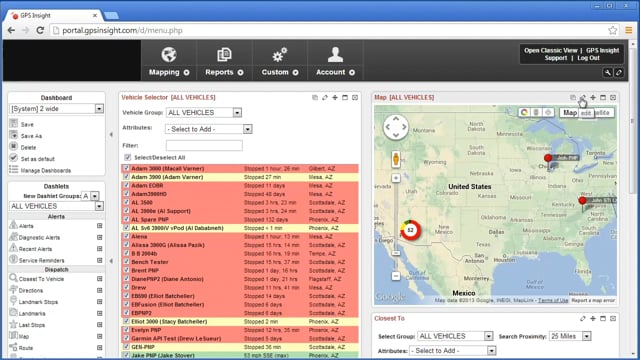Screen dimensions: 640x360
Task: Click the map zoom slider handle
Action: tap(396, 253)
